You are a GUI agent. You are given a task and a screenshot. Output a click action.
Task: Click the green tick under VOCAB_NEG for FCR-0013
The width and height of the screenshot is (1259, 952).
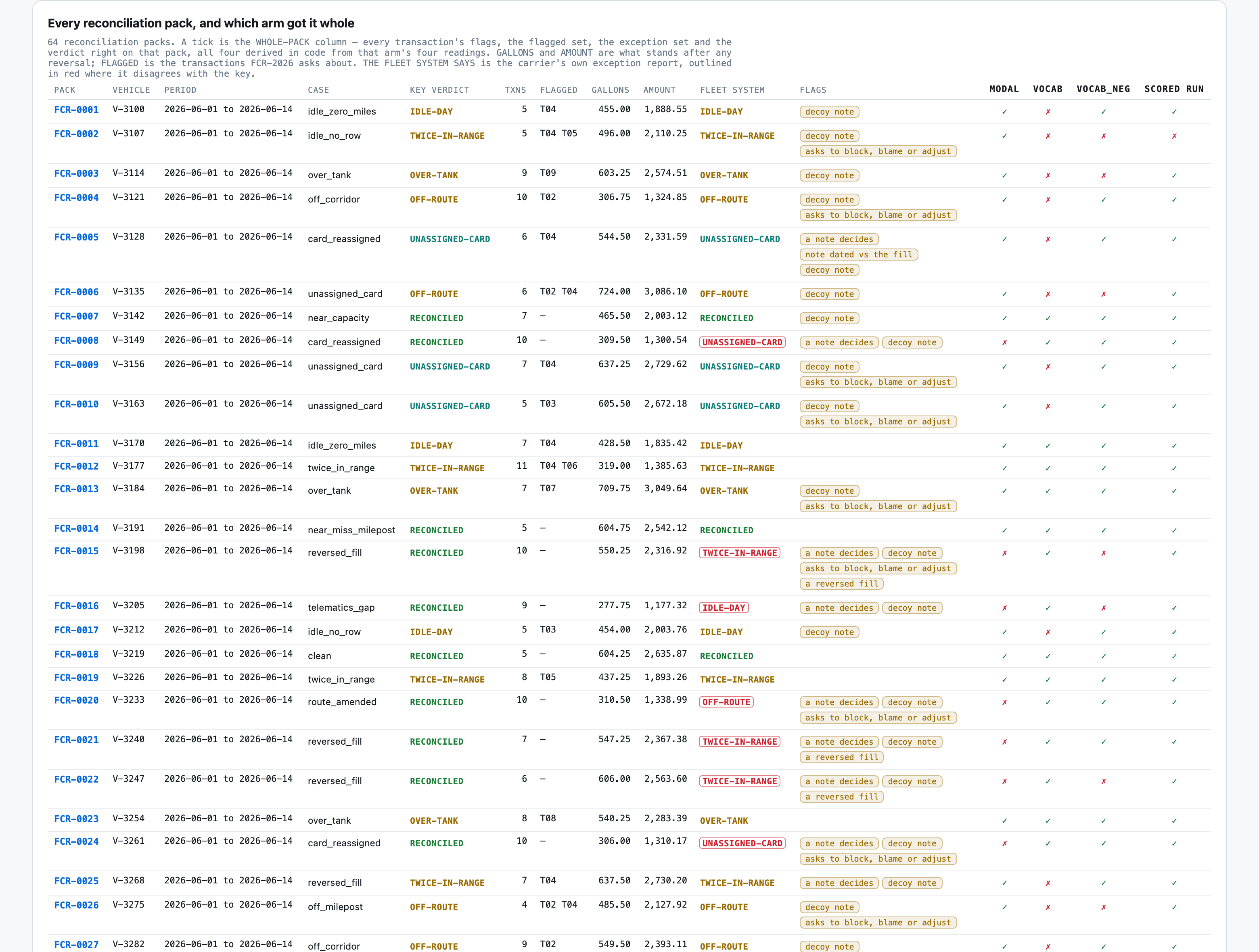(1104, 491)
